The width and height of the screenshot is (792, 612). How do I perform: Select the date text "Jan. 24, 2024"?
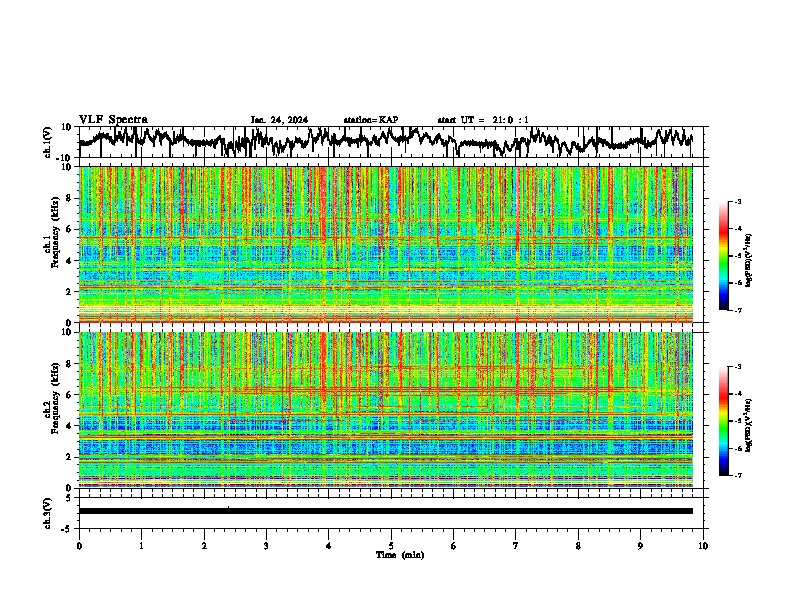click(x=279, y=120)
